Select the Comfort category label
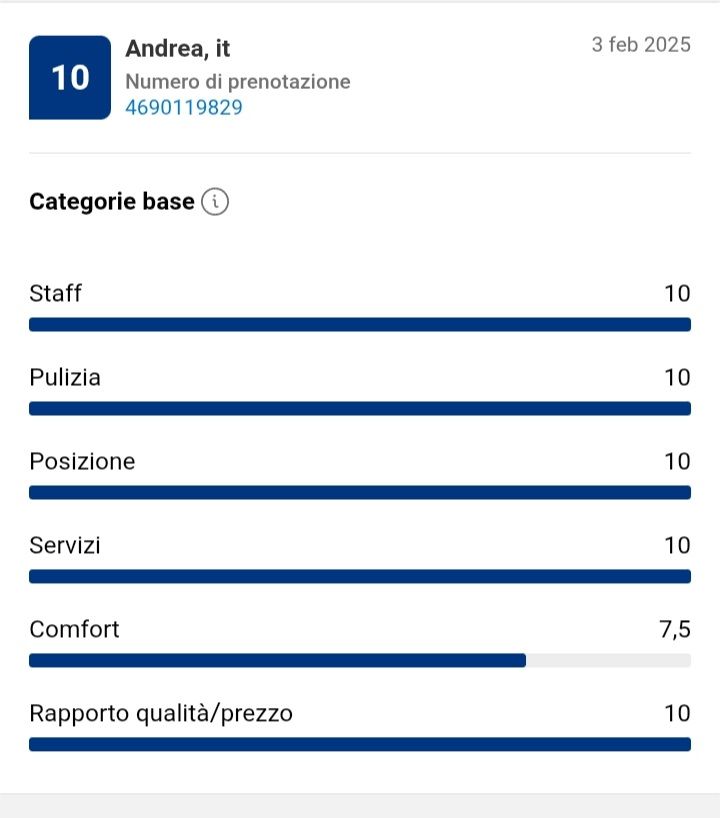This screenshot has height=818, width=720. coord(74,629)
